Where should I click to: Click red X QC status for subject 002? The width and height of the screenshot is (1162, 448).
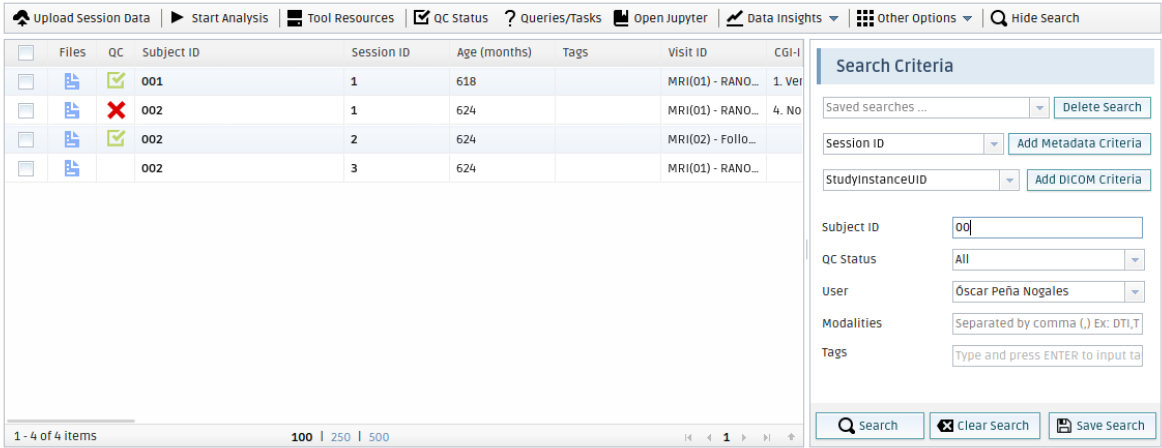[x=116, y=110]
